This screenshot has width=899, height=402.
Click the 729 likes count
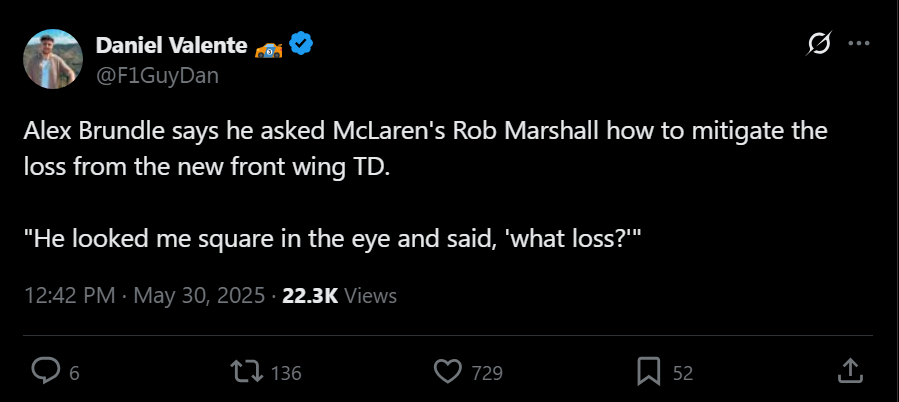click(486, 373)
